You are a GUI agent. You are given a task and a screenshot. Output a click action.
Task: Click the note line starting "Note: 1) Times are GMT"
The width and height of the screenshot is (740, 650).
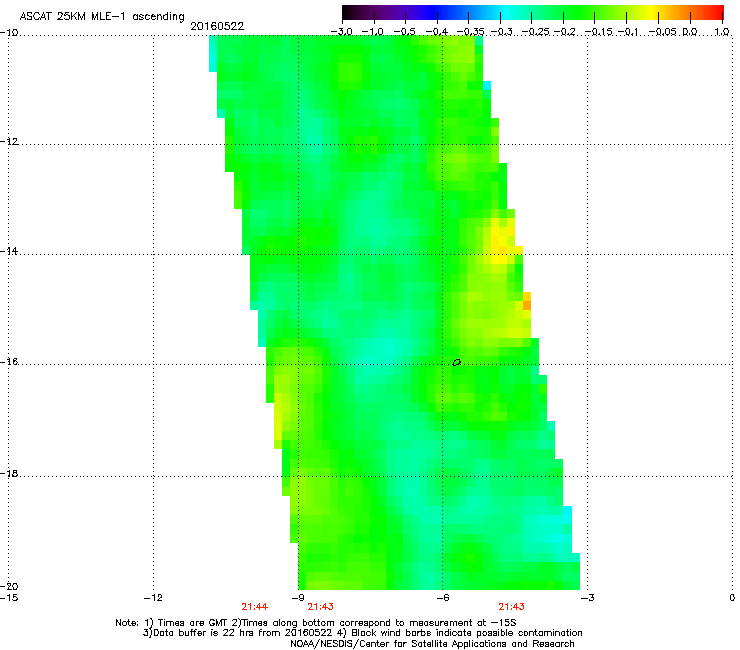316,623
